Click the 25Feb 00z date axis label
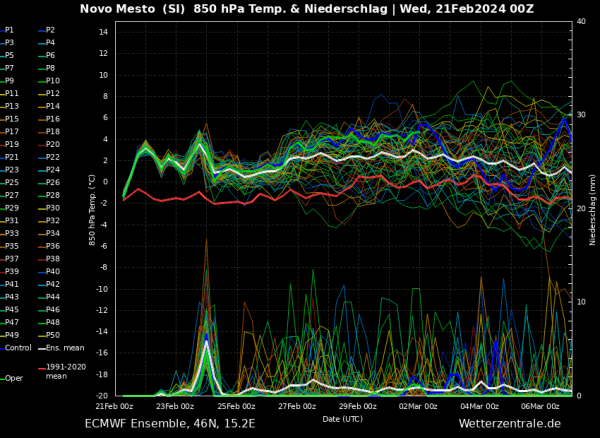Viewport: 600px width, 438px height. pyautogui.click(x=236, y=406)
